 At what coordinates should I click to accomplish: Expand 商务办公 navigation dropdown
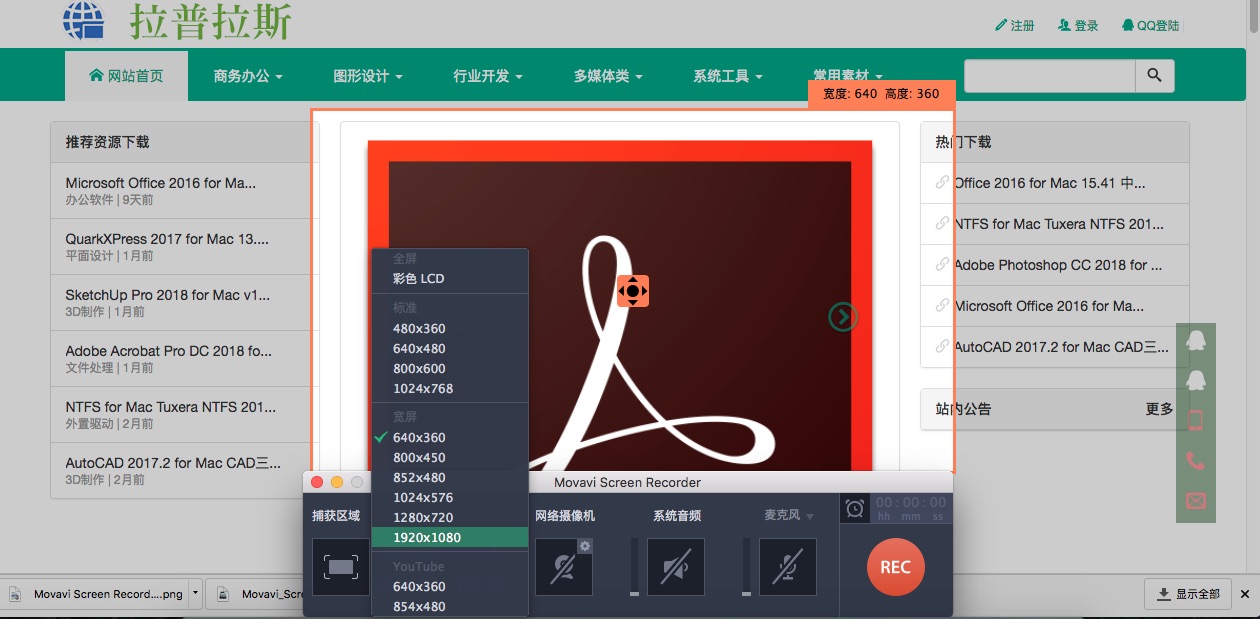(248, 76)
